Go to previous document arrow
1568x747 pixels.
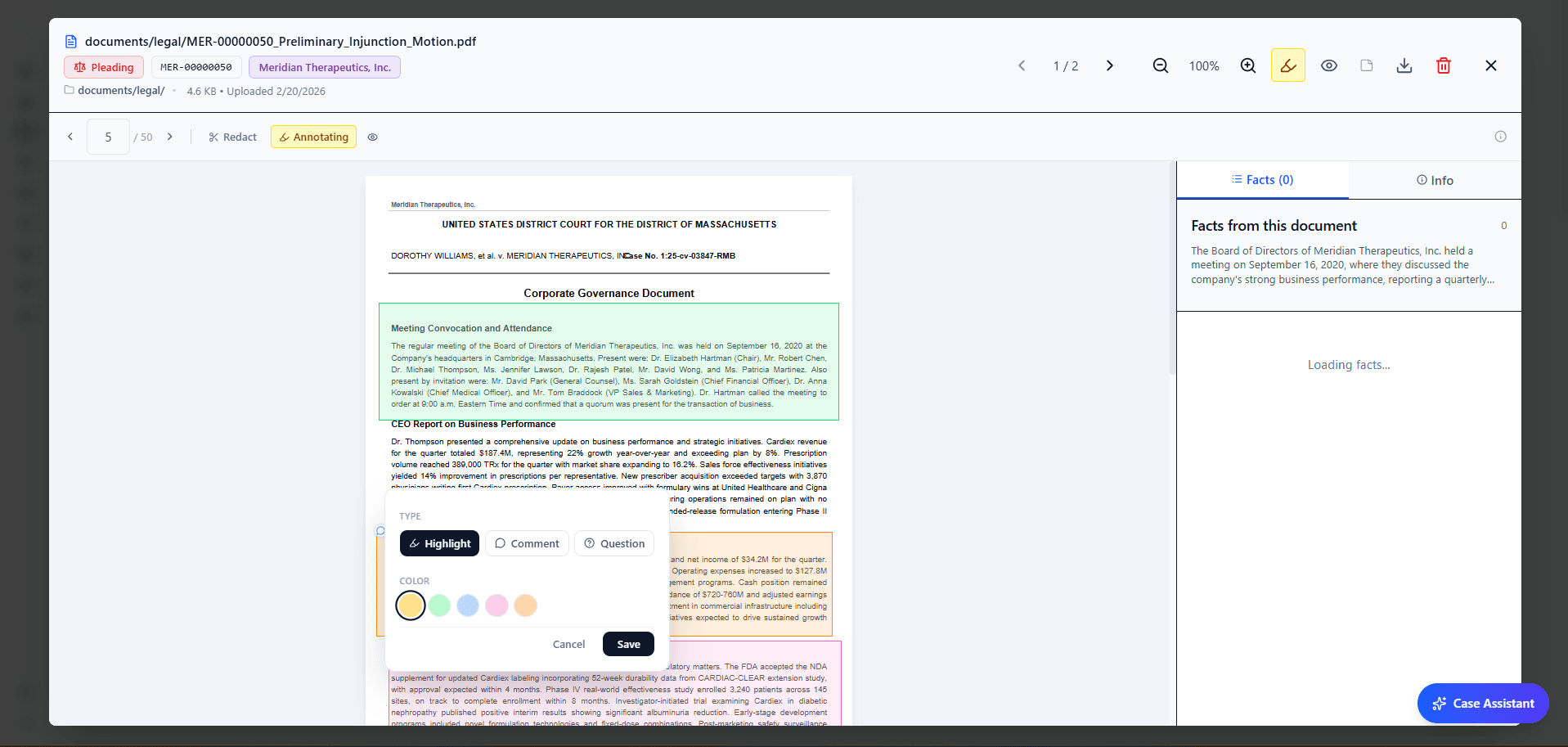click(1022, 65)
